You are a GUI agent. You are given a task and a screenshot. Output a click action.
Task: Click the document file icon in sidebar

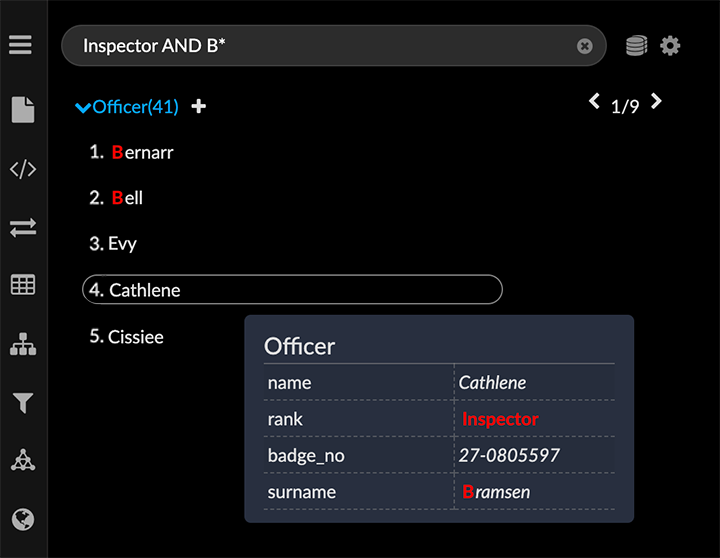coord(22,109)
